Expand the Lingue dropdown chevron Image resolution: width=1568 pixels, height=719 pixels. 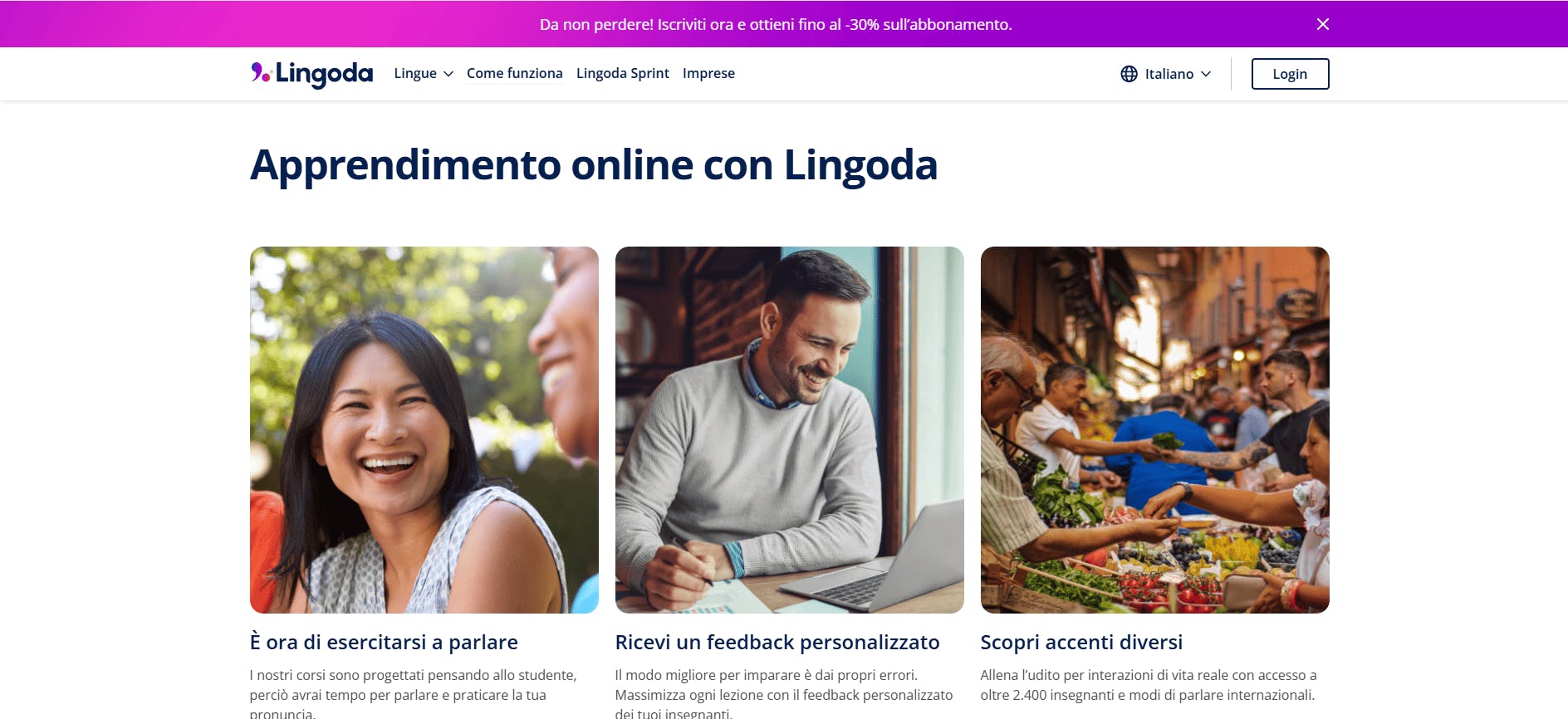coord(448,74)
